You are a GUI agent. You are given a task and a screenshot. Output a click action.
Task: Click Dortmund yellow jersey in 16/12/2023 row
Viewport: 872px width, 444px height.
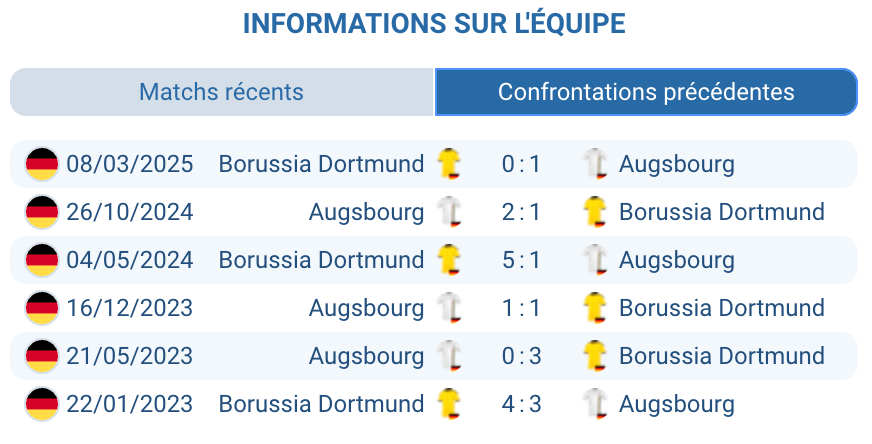click(596, 307)
